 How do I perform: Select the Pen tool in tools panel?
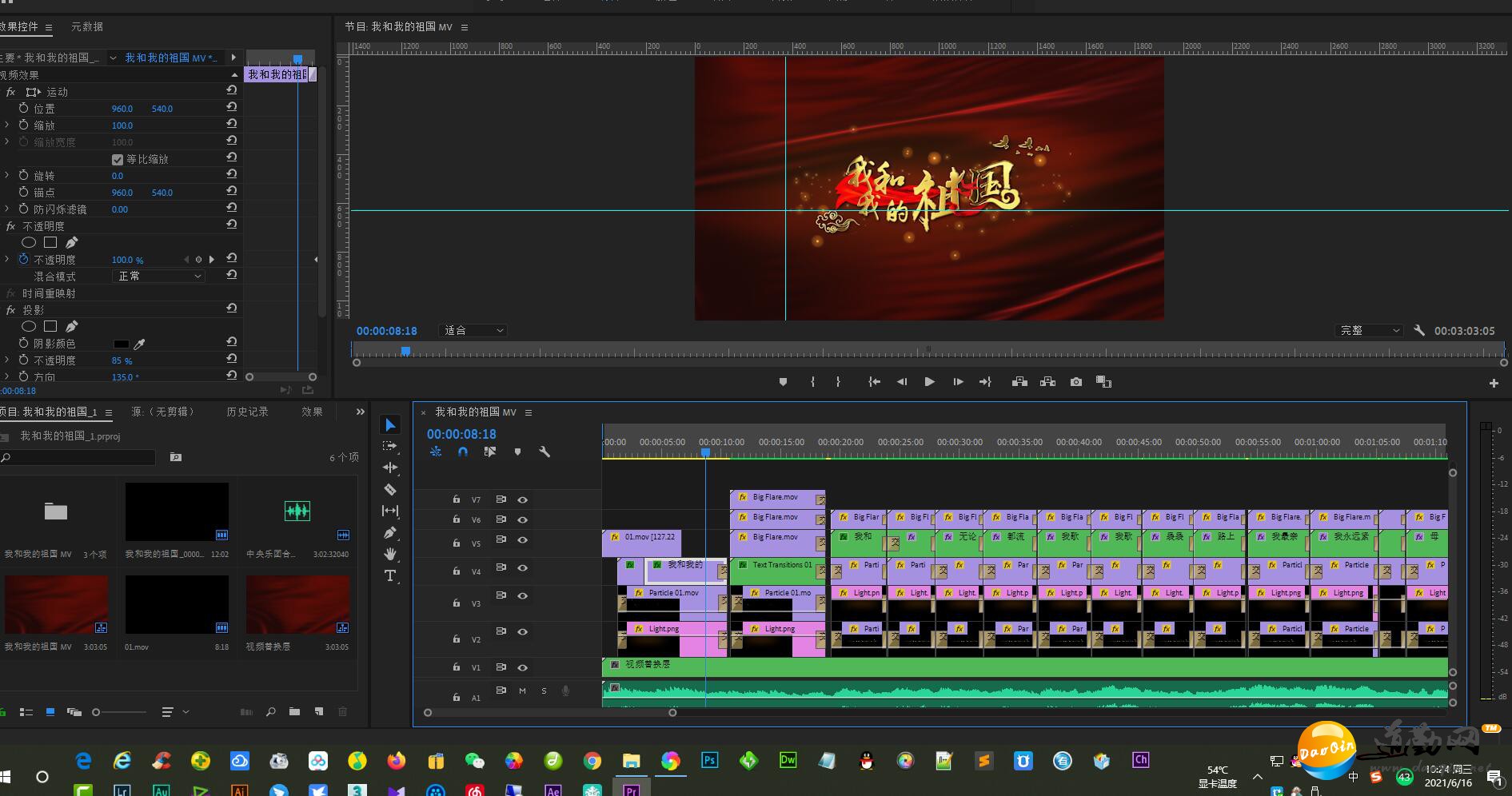tap(390, 532)
